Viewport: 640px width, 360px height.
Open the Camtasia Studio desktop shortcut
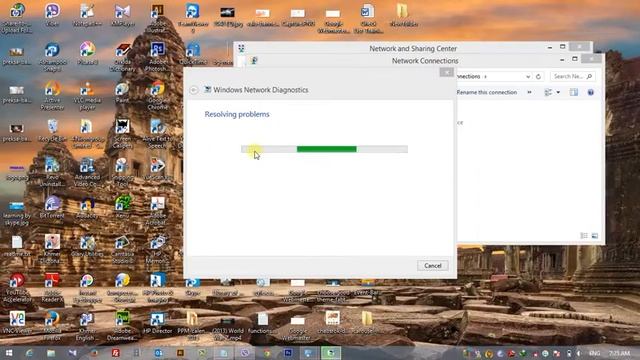point(122,249)
